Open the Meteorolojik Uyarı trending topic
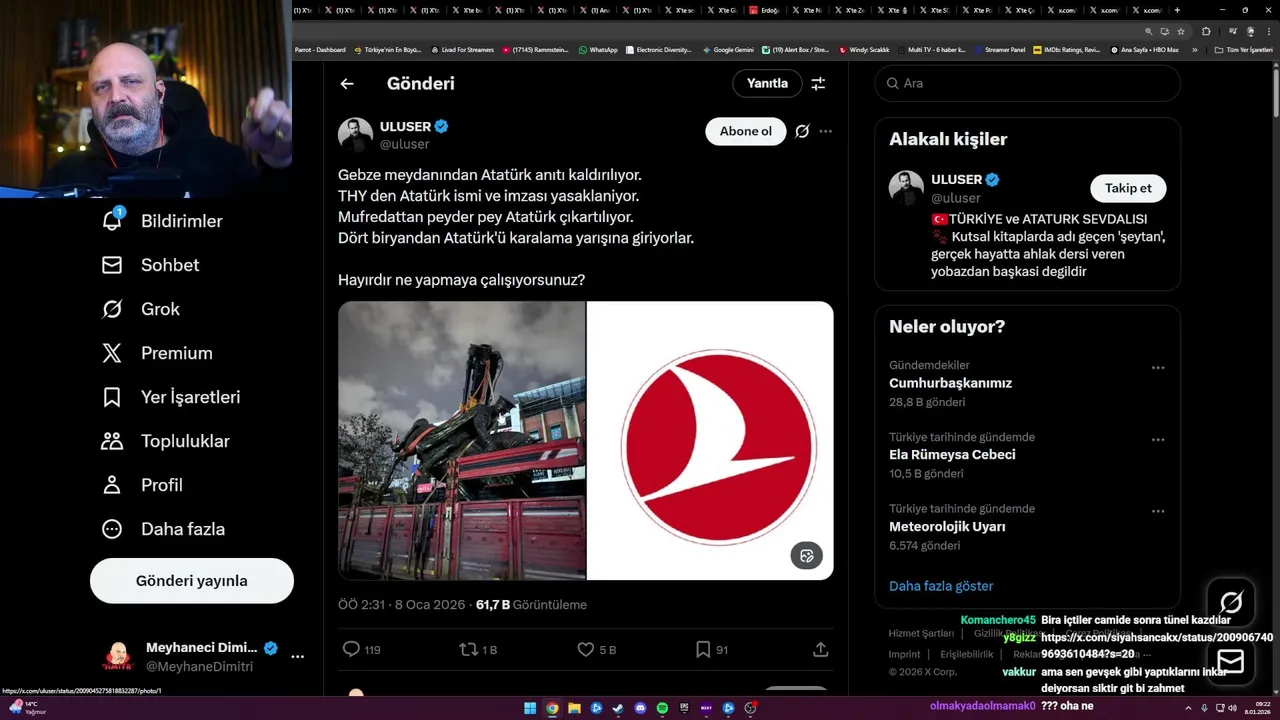Image resolution: width=1280 pixels, height=720 pixels. tap(947, 527)
